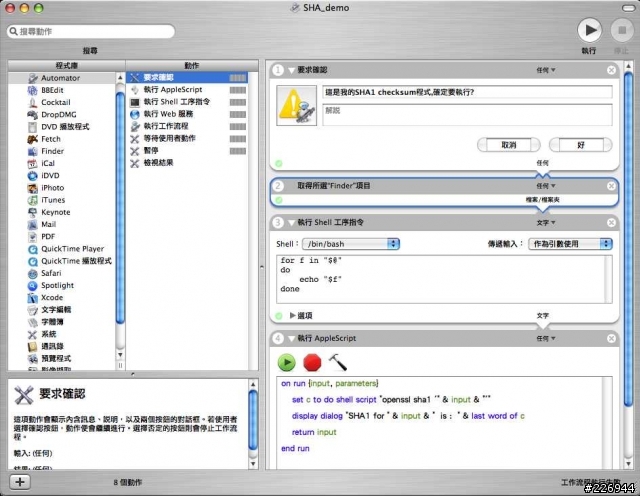Viewport: 640px width, 496px height.
Task: Choose iCal in the library list
Action: [x=62, y=164]
